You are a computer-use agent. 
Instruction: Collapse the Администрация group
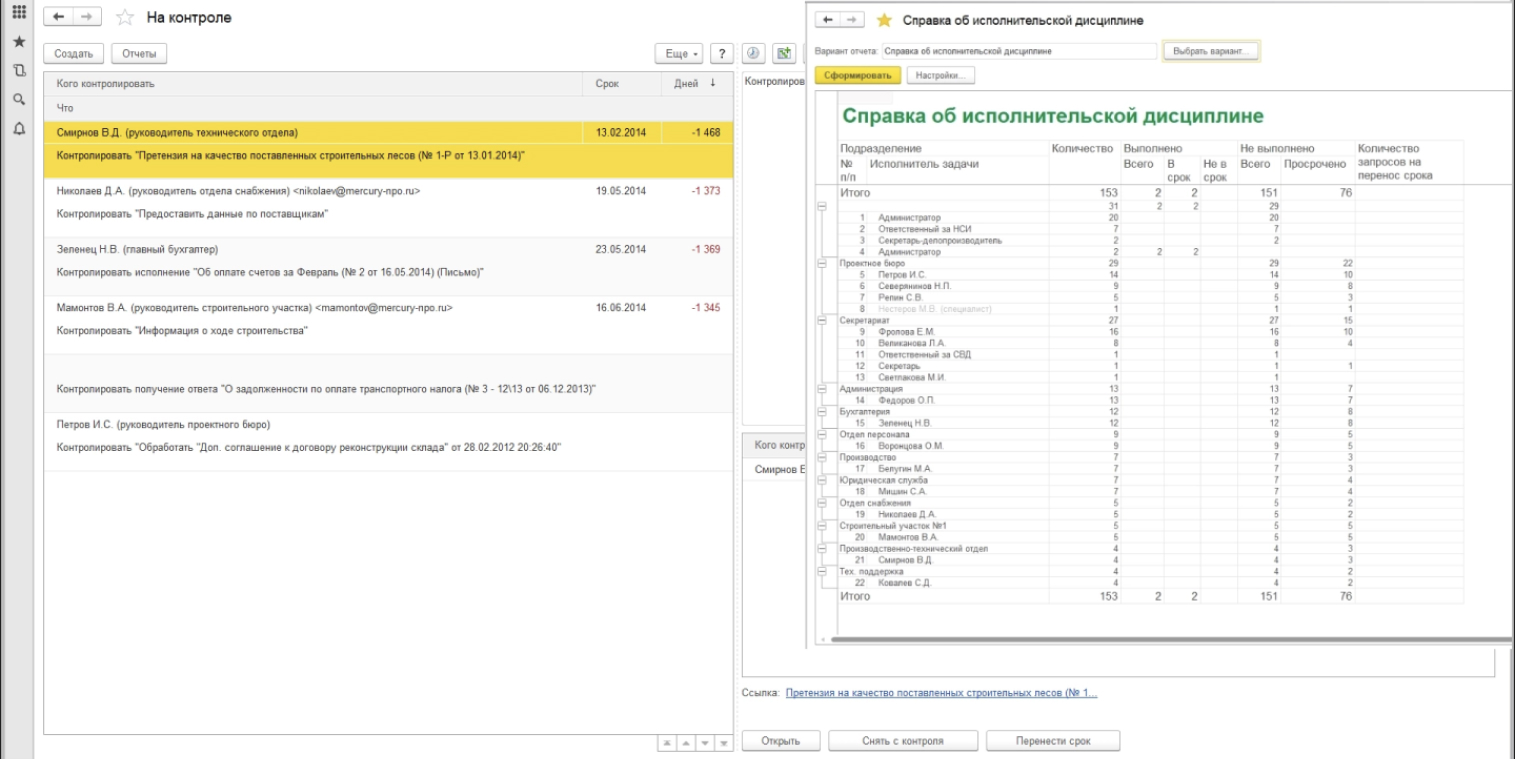pyautogui.click(x=822, y=389)
